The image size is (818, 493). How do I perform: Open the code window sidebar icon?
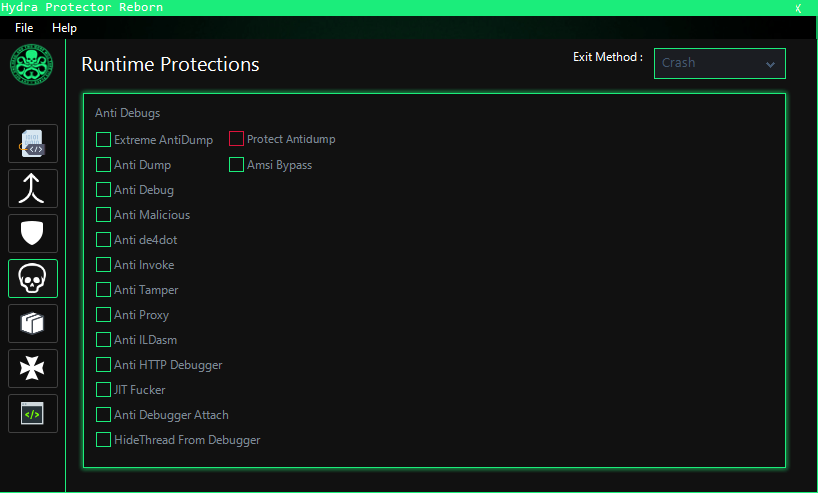(33, 413)
